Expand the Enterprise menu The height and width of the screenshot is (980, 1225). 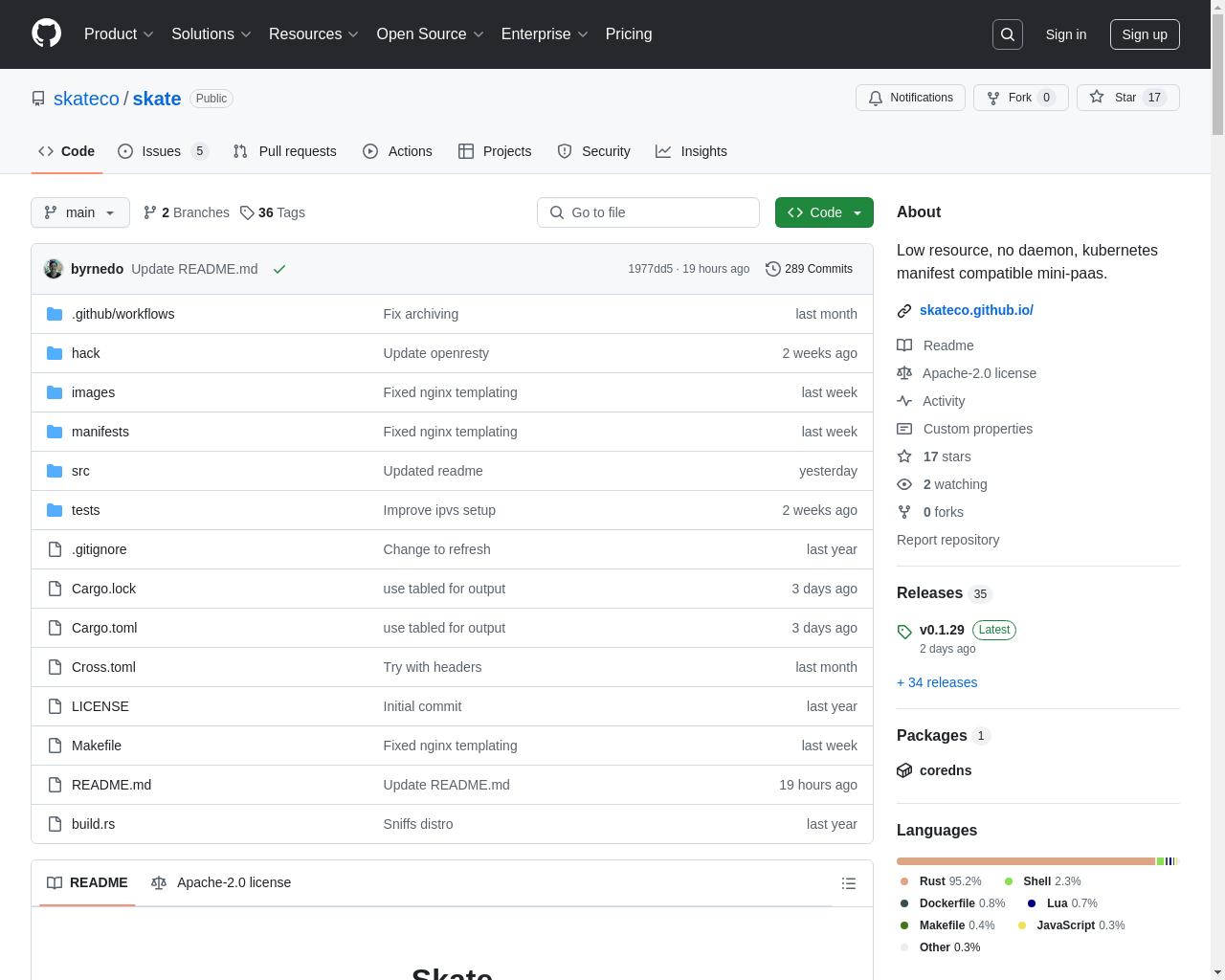point(545,33)
